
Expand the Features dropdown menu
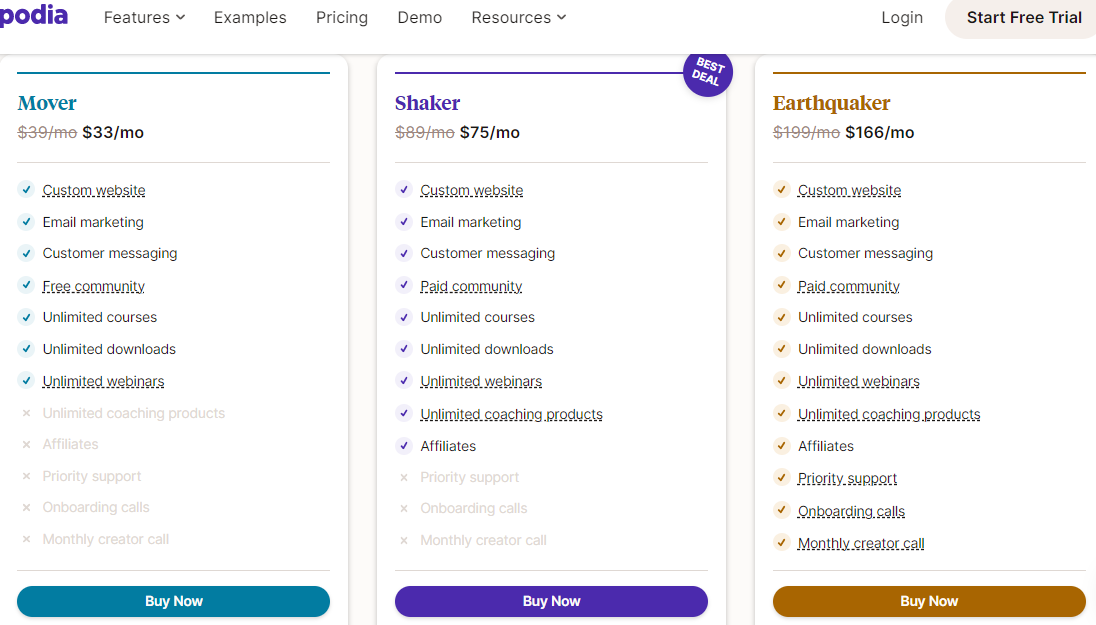[144, 17]
